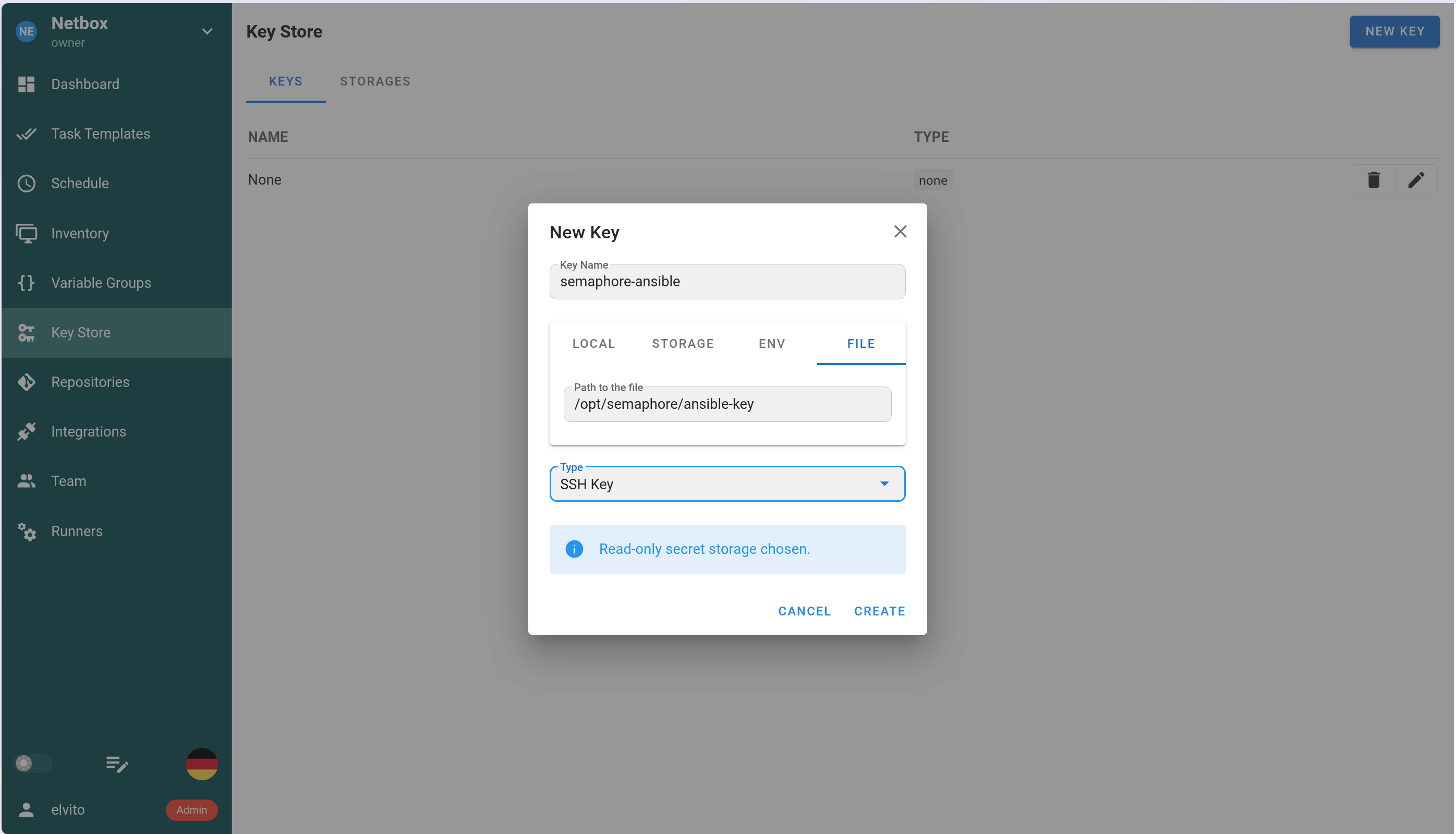Click the Team people icon

(x=27, y=481)
